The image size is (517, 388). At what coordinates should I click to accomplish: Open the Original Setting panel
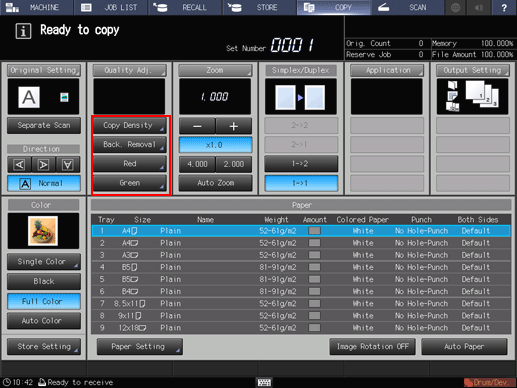(x=44, y=70)
